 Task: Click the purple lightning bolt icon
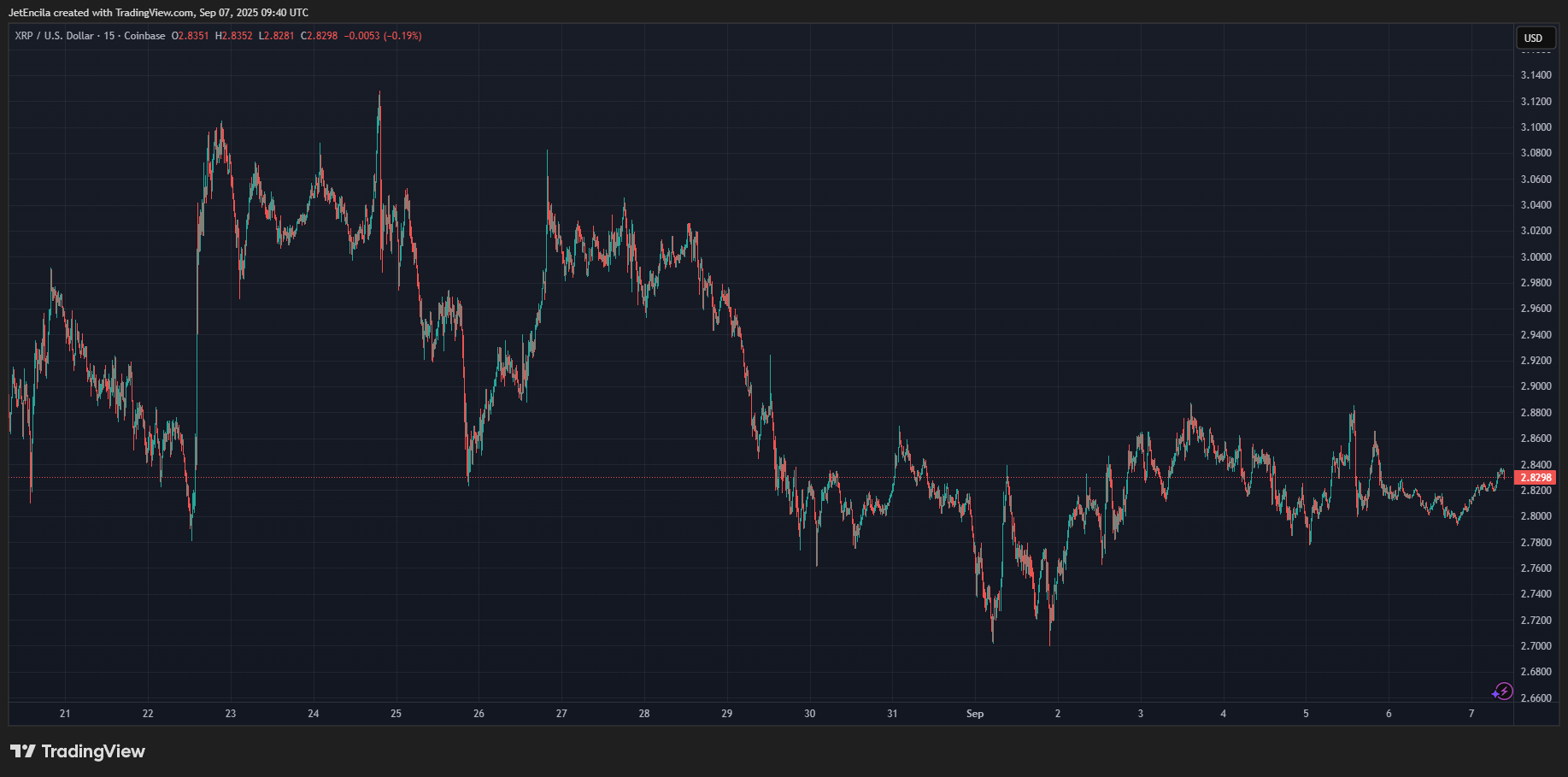click(x=1502, y=691)
